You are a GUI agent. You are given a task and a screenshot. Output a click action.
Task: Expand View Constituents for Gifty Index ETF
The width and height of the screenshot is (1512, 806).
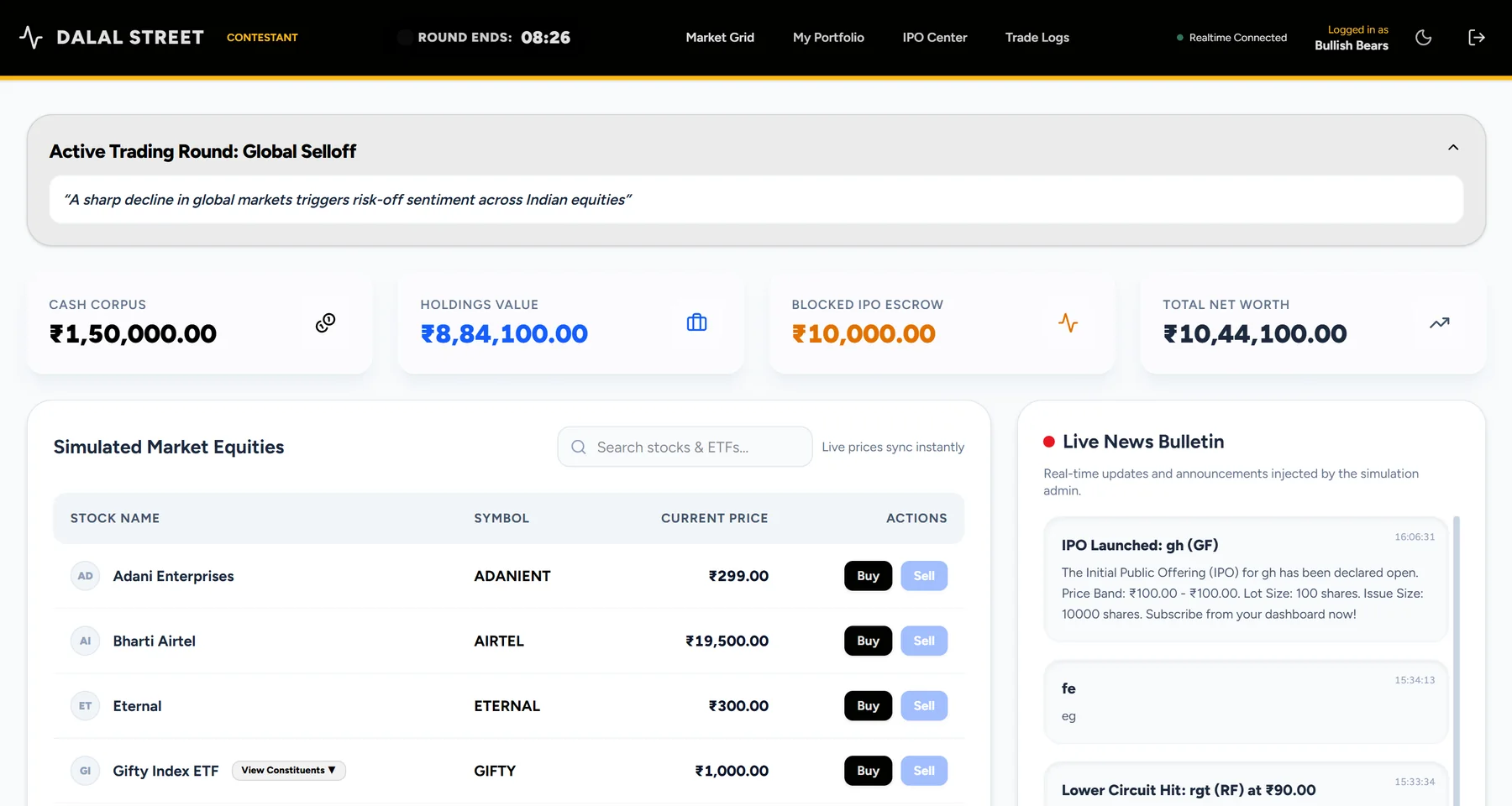[x=288, y=770]
